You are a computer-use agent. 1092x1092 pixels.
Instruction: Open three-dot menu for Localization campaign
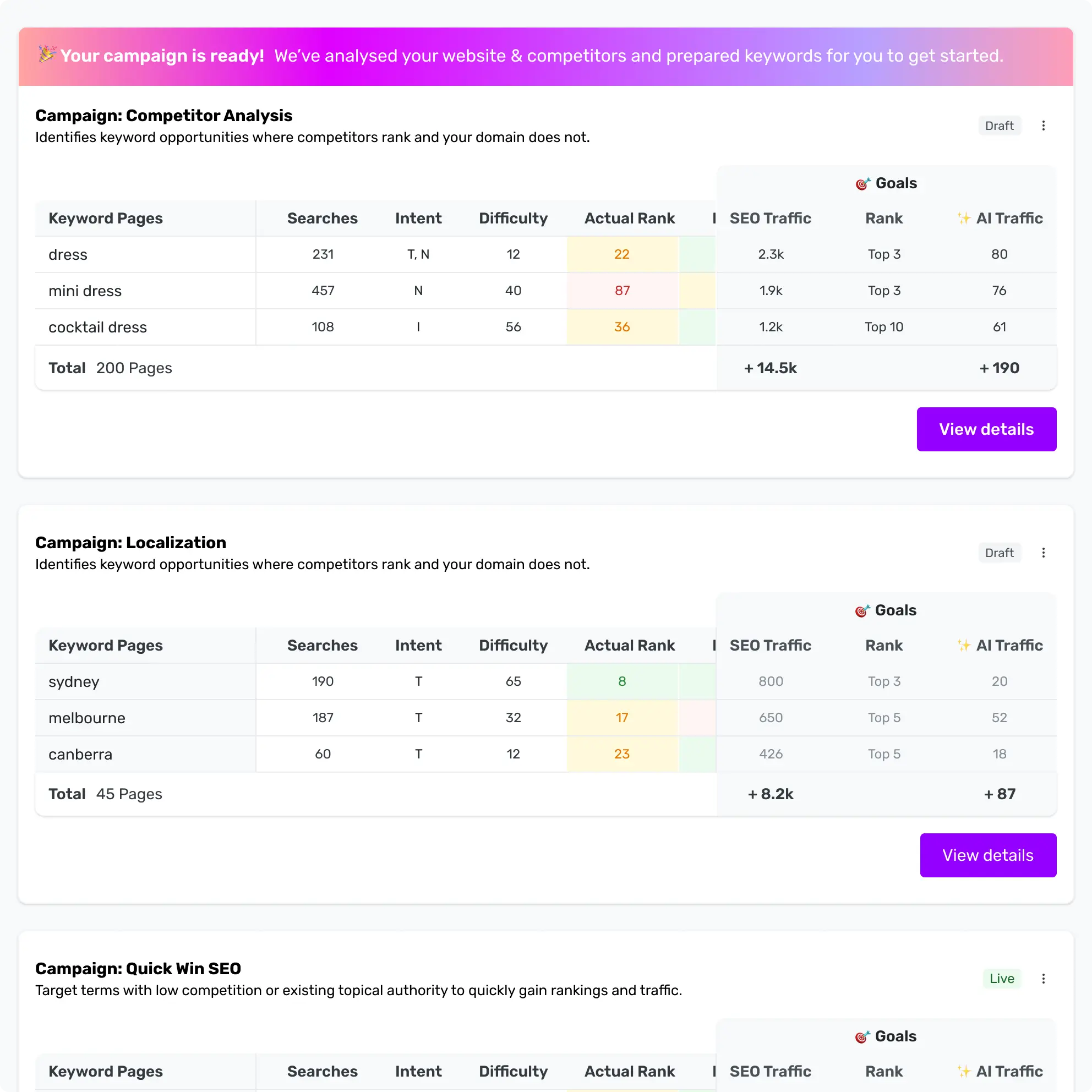1043,553
